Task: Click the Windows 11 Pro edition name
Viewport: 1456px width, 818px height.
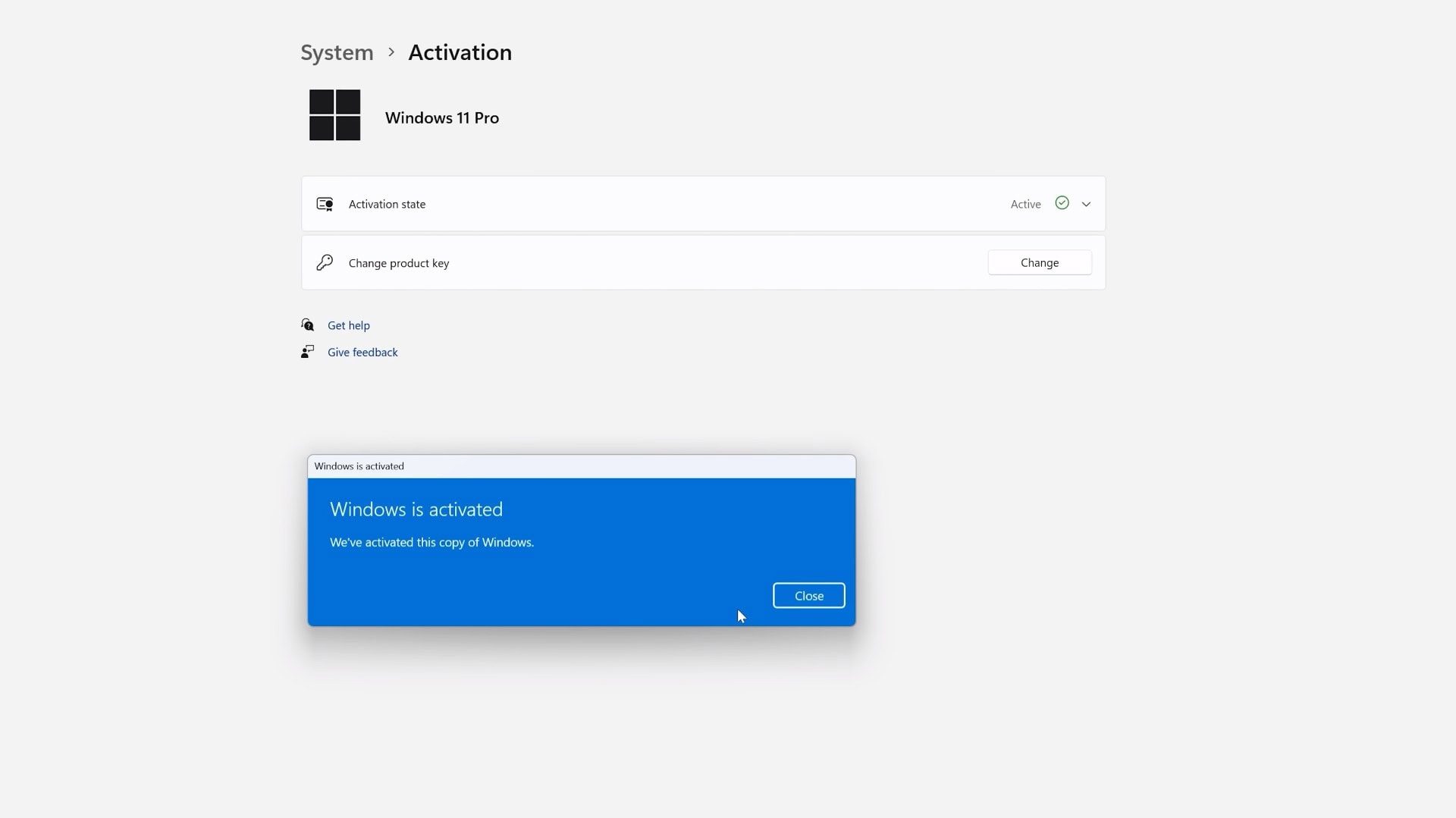Action: tap(441, 118)
